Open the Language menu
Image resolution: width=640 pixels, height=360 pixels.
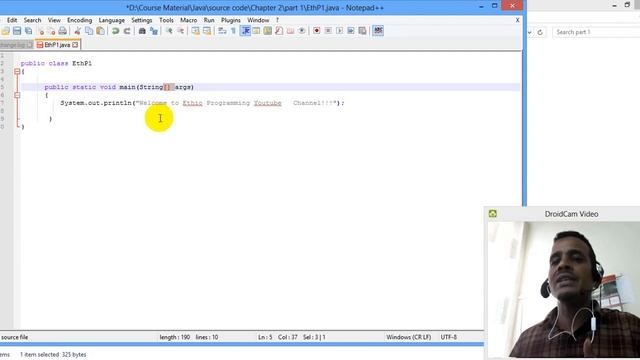click(111, 20)
